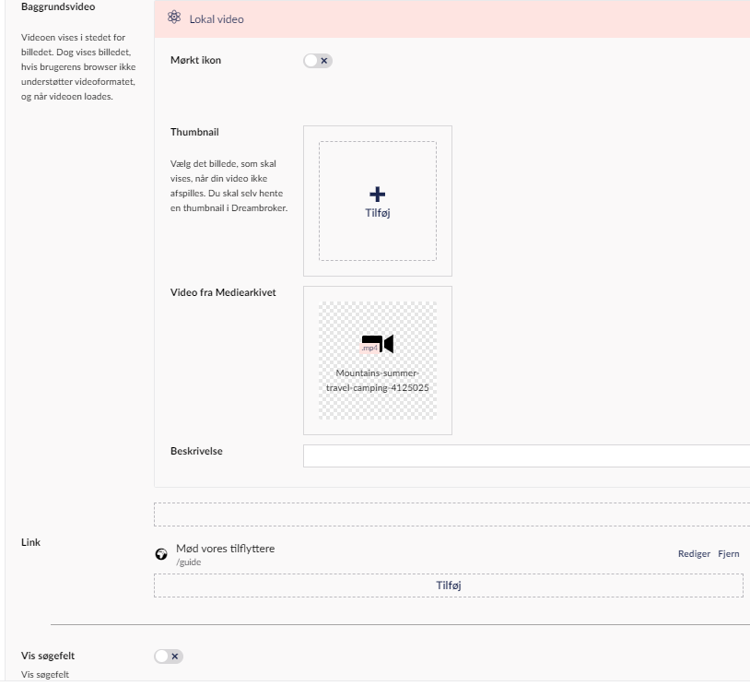Enable the Mørkt ikon toggle
The image size is (750, 686).
(317, 61)
